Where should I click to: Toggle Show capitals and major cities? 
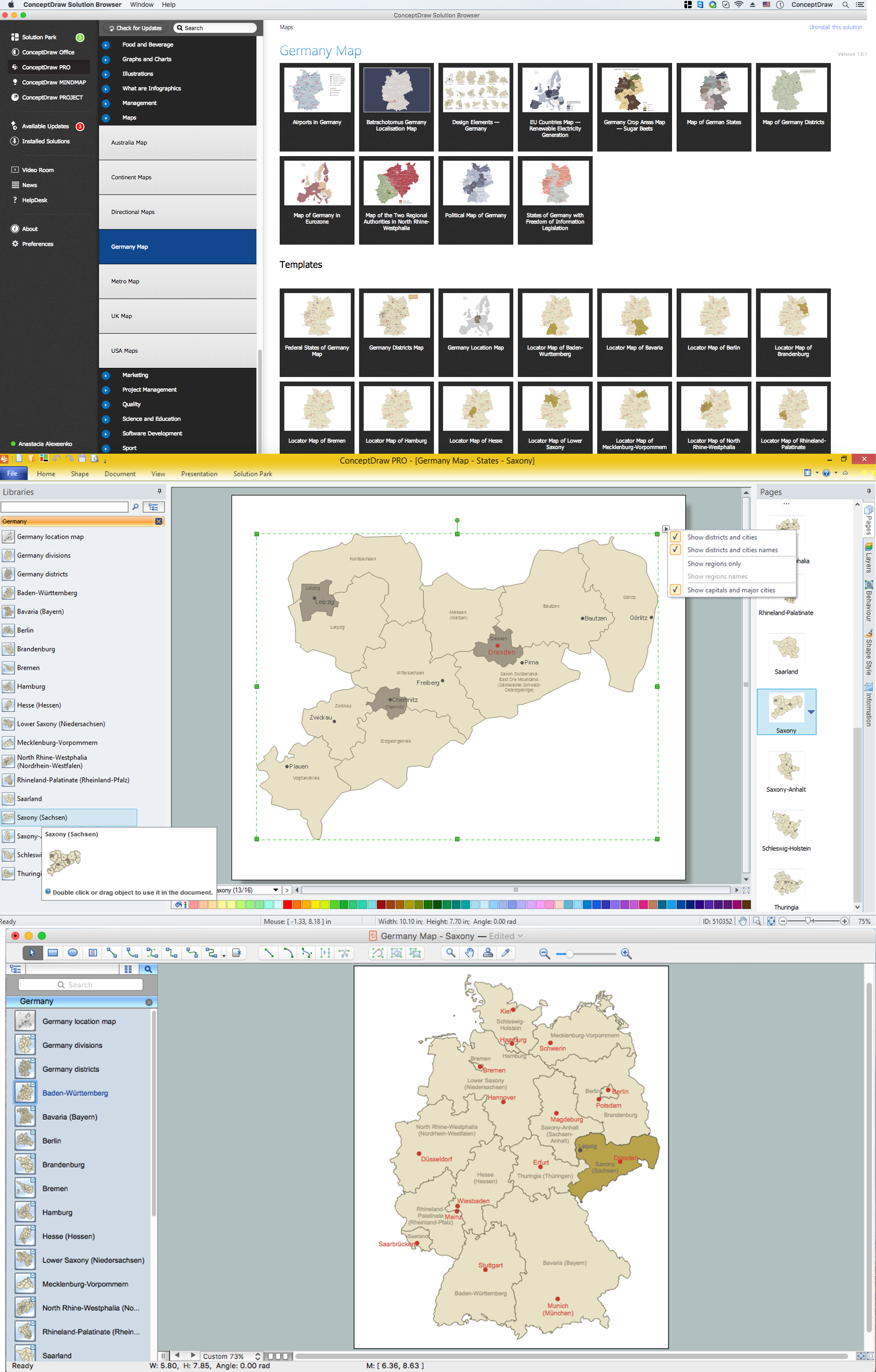pyautogui.click(x=675, y=590)
